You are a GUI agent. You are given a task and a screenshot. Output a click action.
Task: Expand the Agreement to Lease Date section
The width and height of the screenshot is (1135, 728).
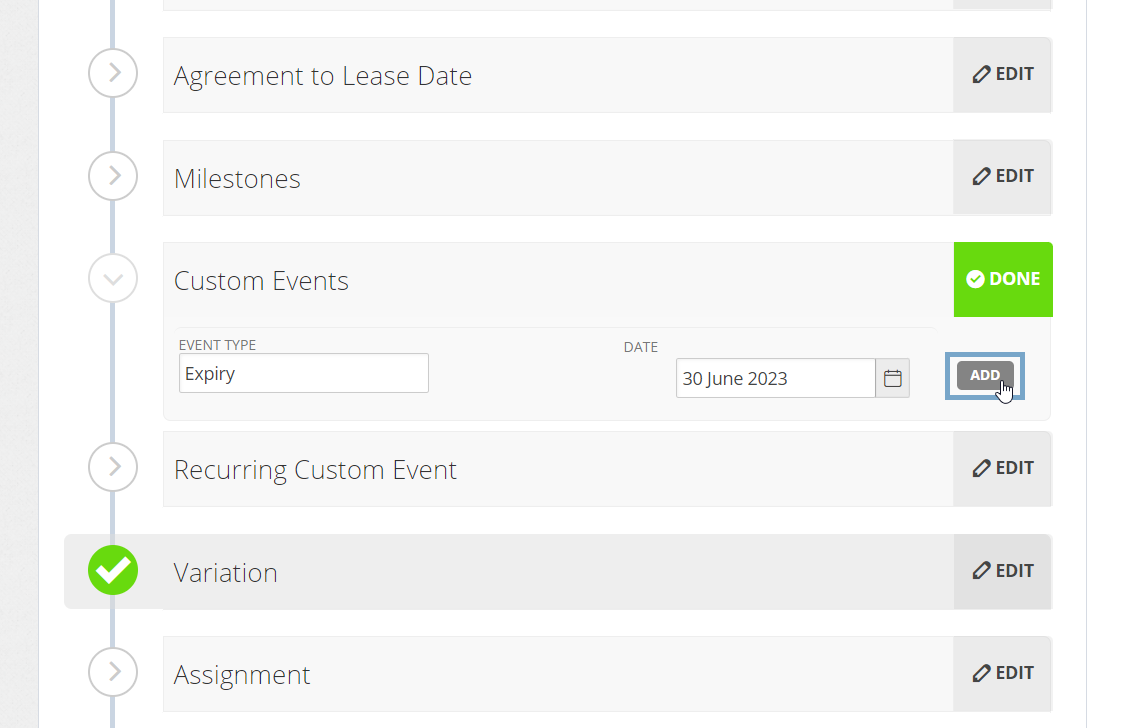[x=113, y=73]
